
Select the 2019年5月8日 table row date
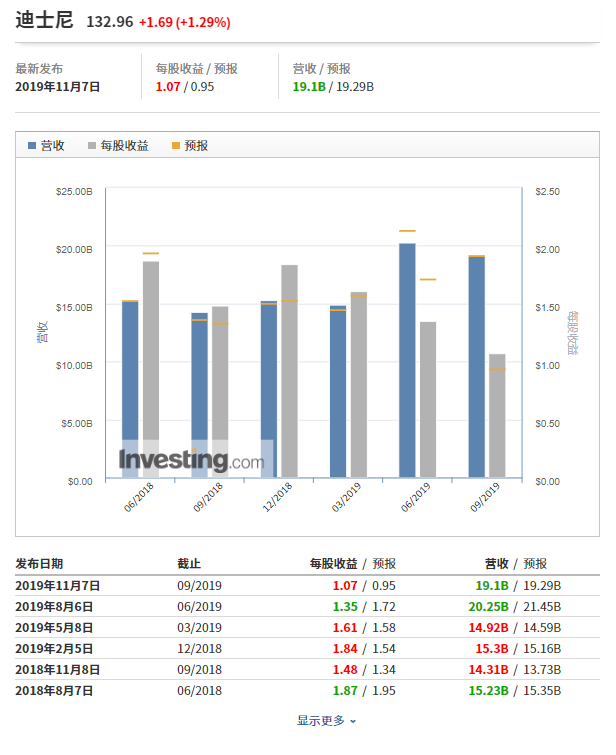pyautogui.click(x=54, y=628)
